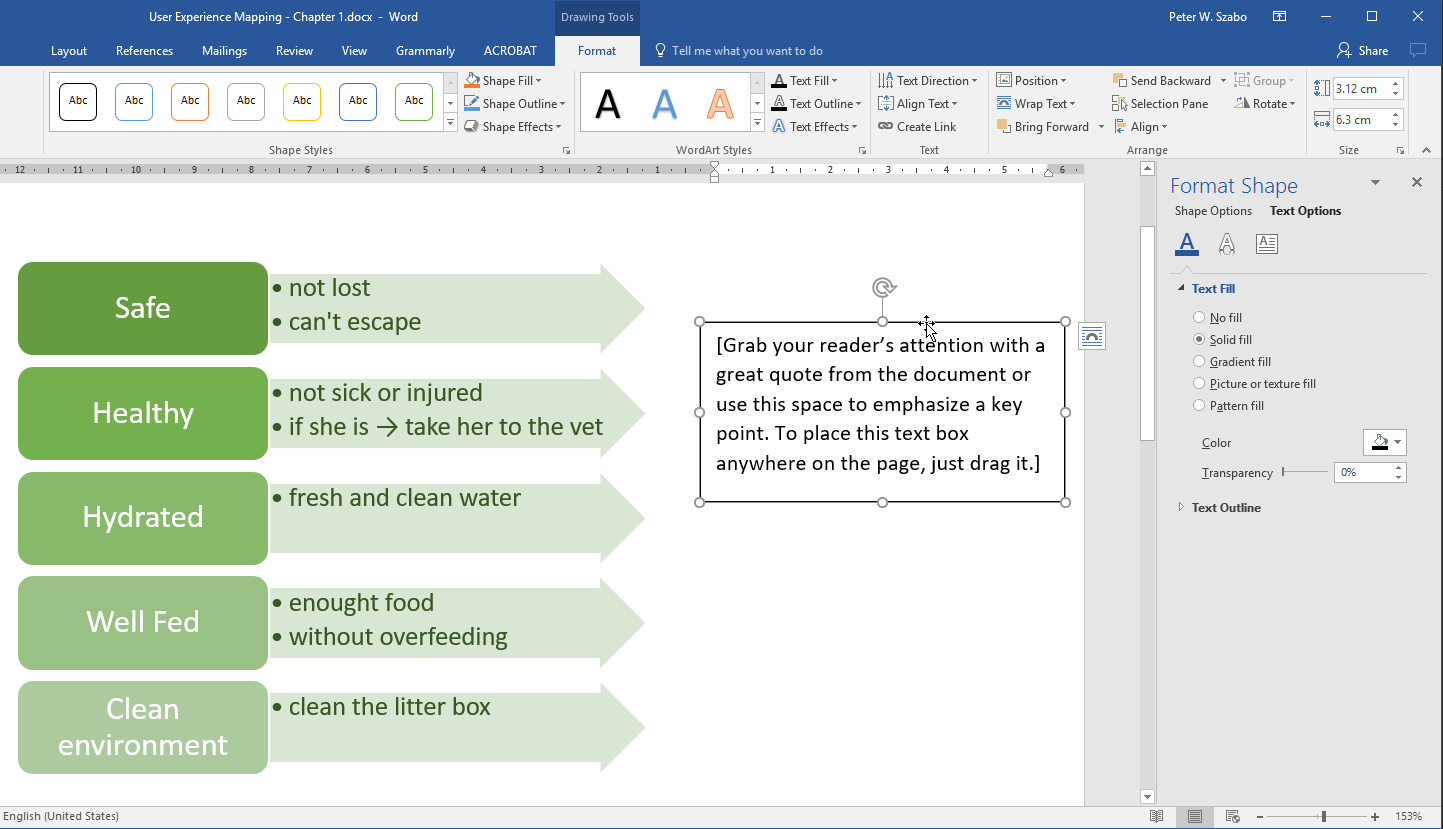Open Layout & Properties textbox icon
The width and height of the screenshot is (1443, 829).
point(1267,243)
